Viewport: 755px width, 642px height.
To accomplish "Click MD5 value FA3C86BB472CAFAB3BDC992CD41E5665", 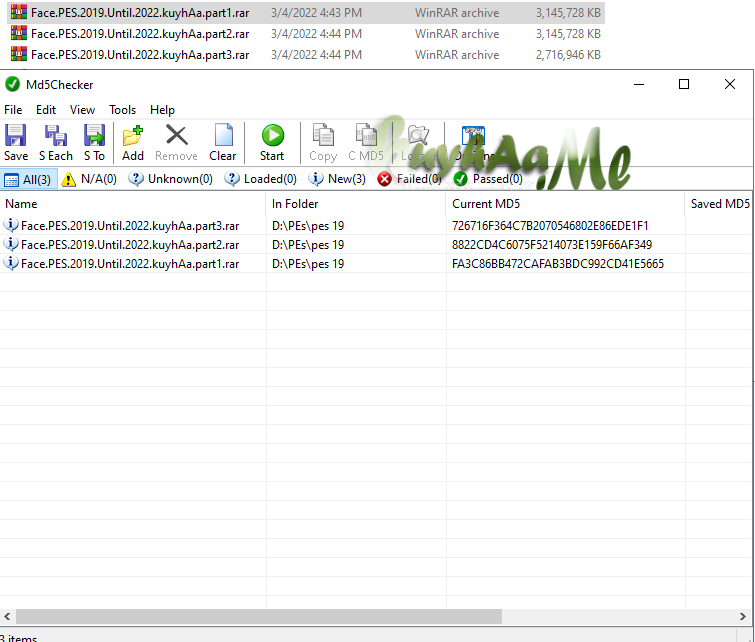I will [558, 263].
